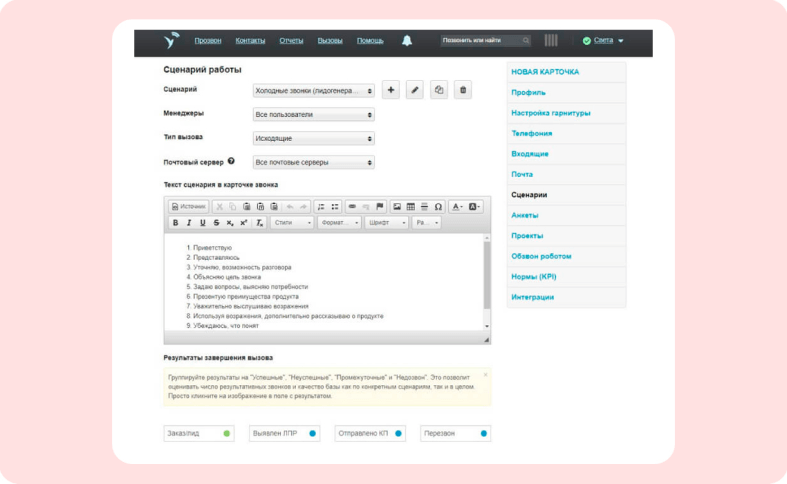Toggle the blue dot on Выявлен ЛПР
The width and height of the screenshot is (787, 484).
[x=312, y=433]
